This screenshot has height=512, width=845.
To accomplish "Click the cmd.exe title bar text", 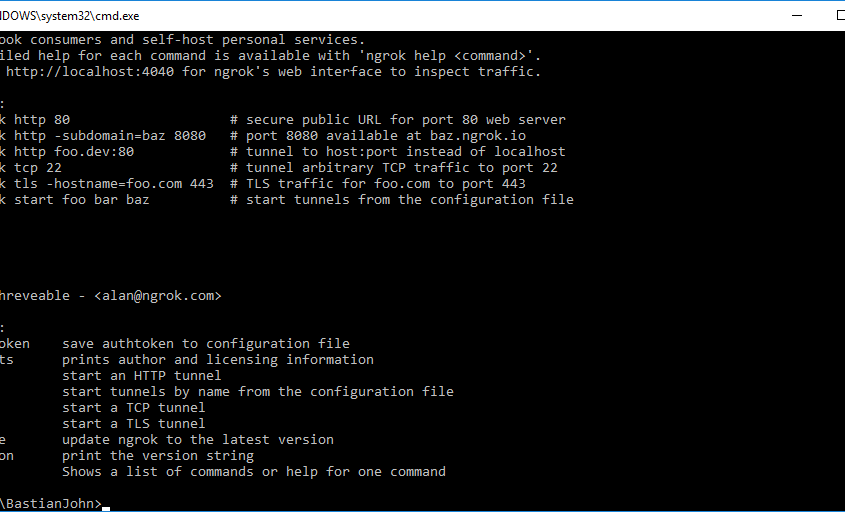I will coord(70,16).
